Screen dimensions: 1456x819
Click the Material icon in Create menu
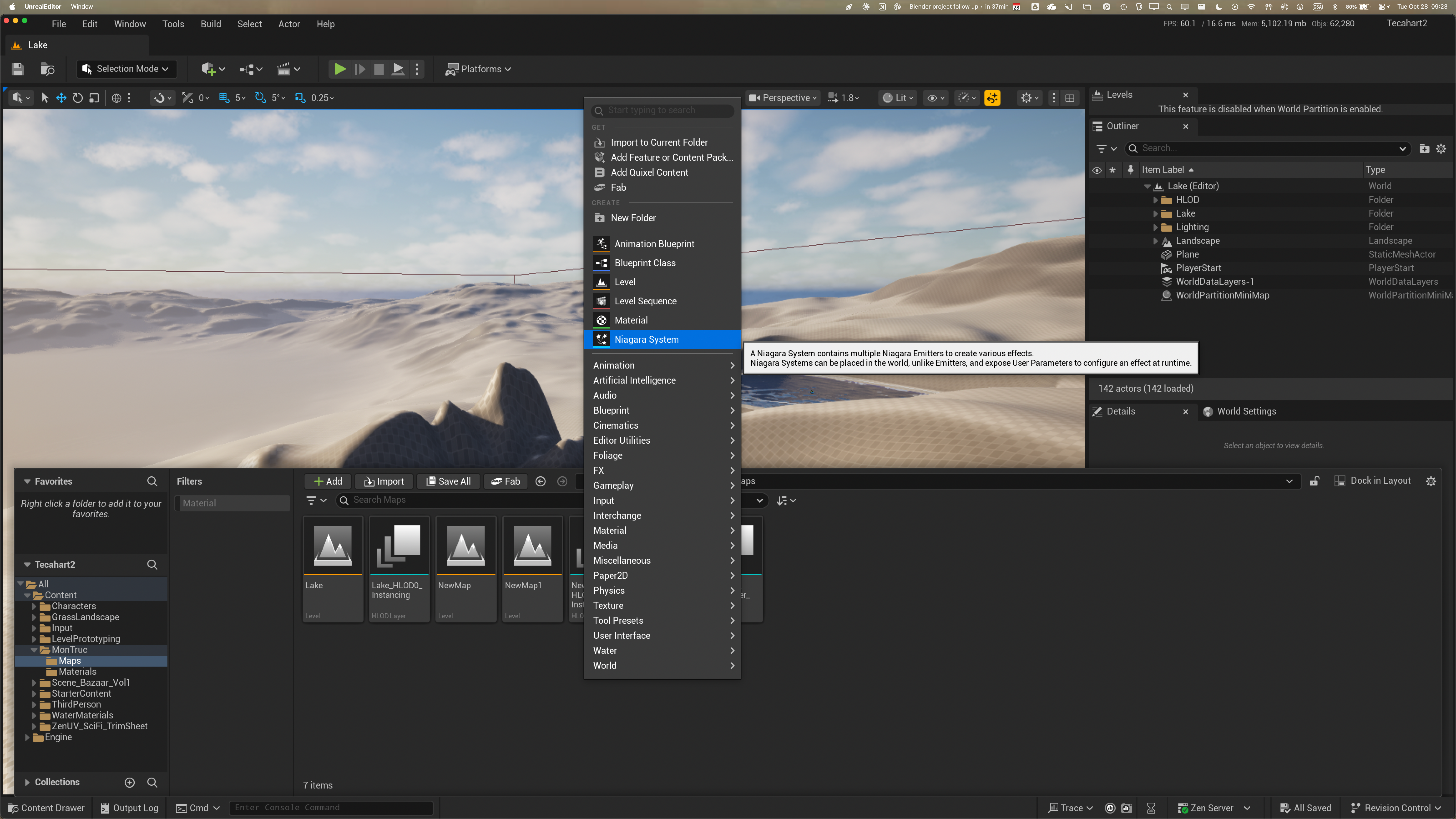click(601, 321)
